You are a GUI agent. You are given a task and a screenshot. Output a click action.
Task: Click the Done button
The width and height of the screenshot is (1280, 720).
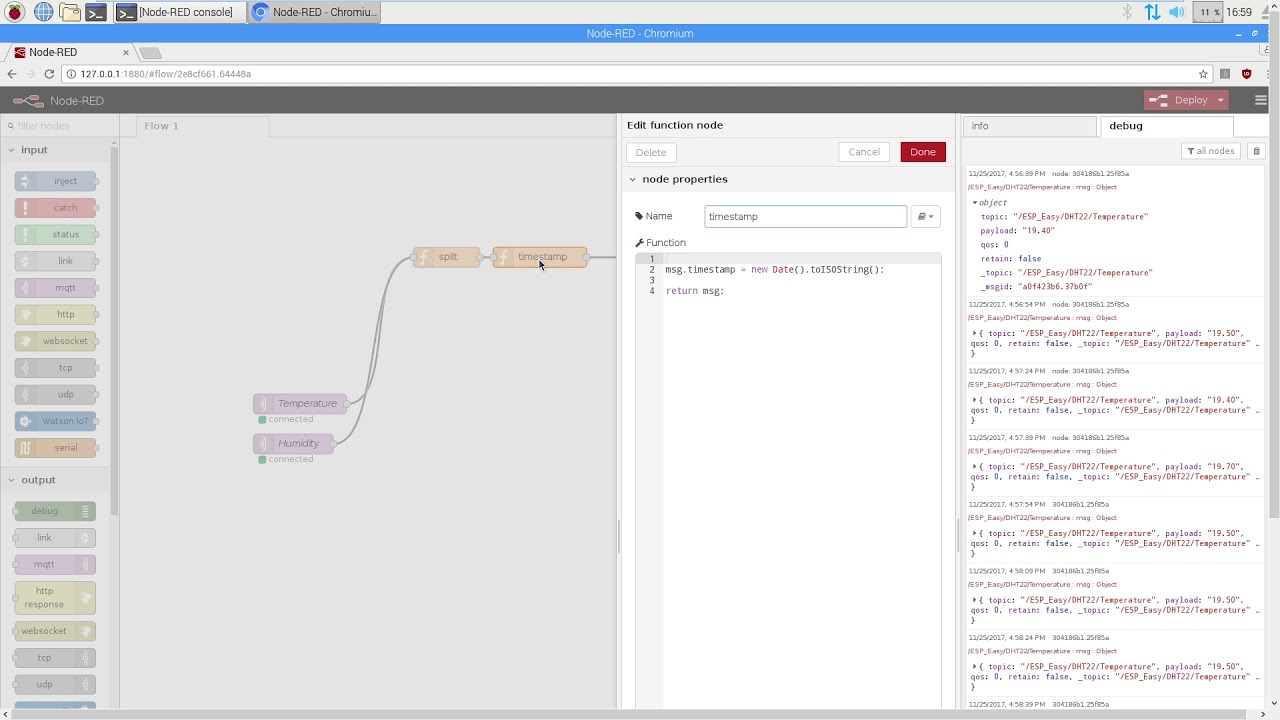coord(923,152)
